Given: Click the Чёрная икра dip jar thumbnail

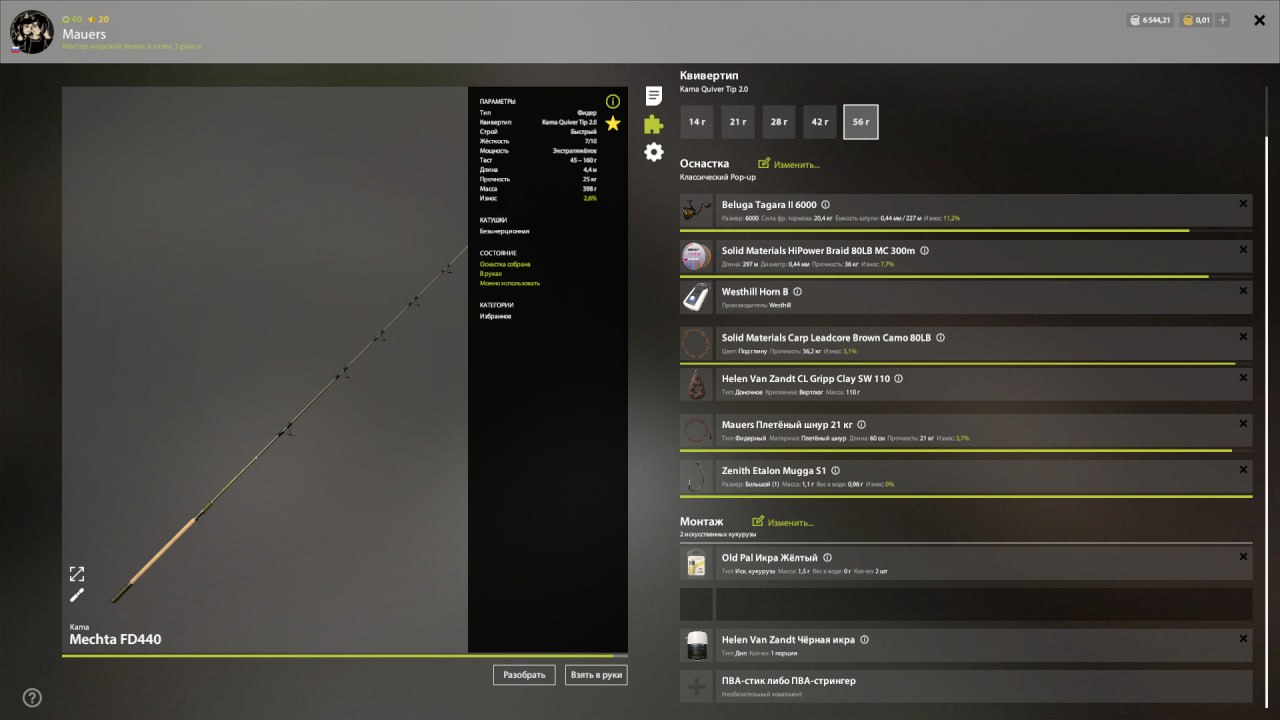Looking at the screenshot, I should pos(696,645).
